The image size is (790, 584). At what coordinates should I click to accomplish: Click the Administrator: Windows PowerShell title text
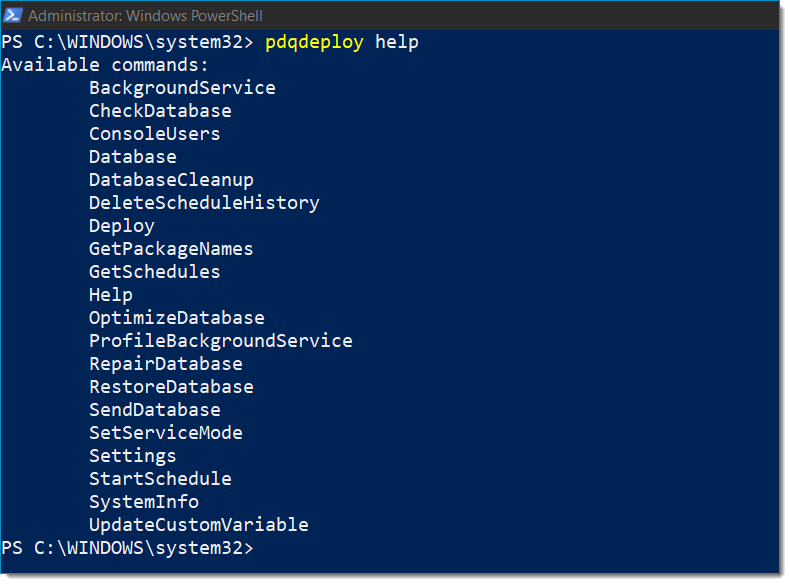(145, 16)
